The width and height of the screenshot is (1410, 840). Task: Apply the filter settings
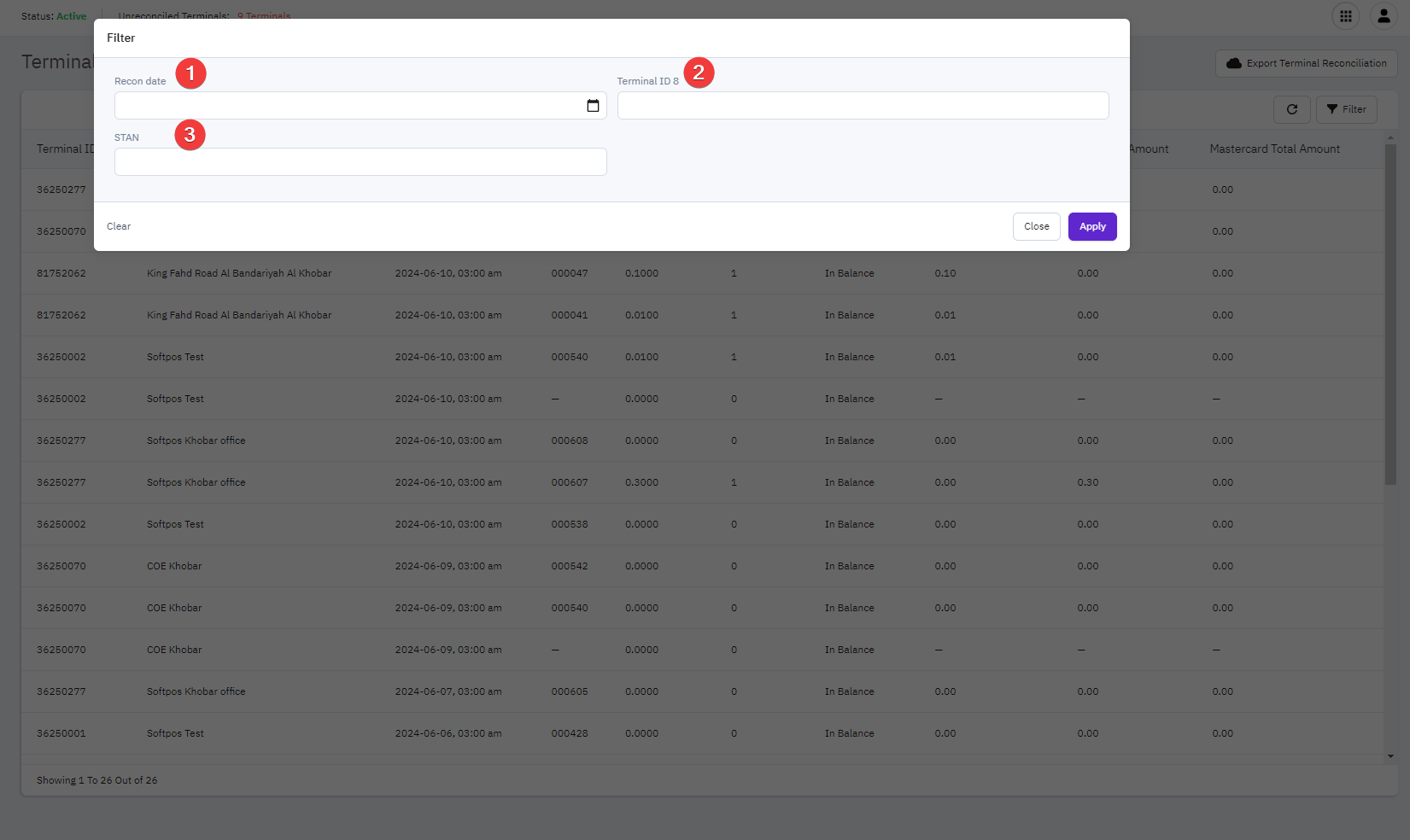pos(1091,227)
